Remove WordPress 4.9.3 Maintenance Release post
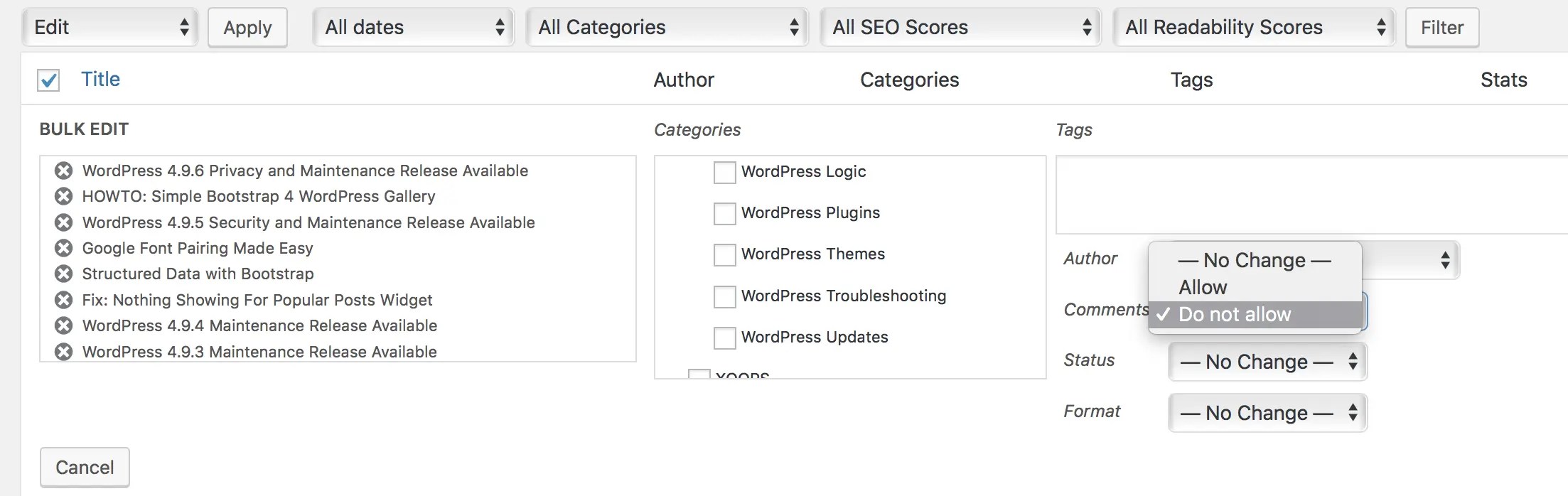 [x=64, y=352]
